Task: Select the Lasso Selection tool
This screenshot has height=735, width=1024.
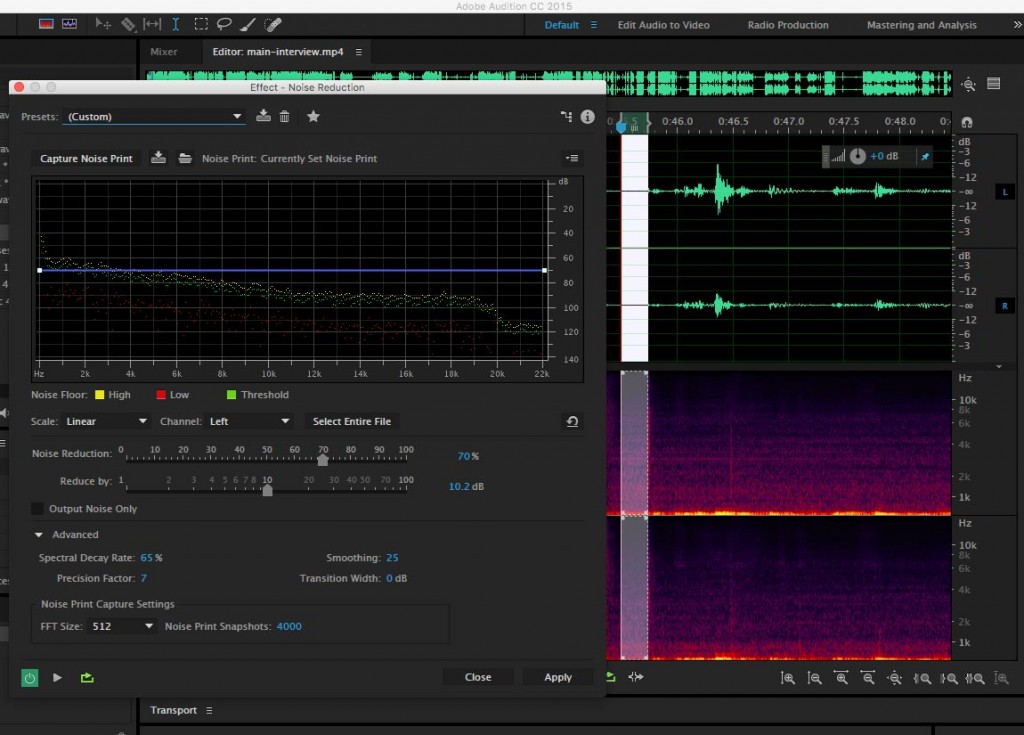Action: coord(224,24)
